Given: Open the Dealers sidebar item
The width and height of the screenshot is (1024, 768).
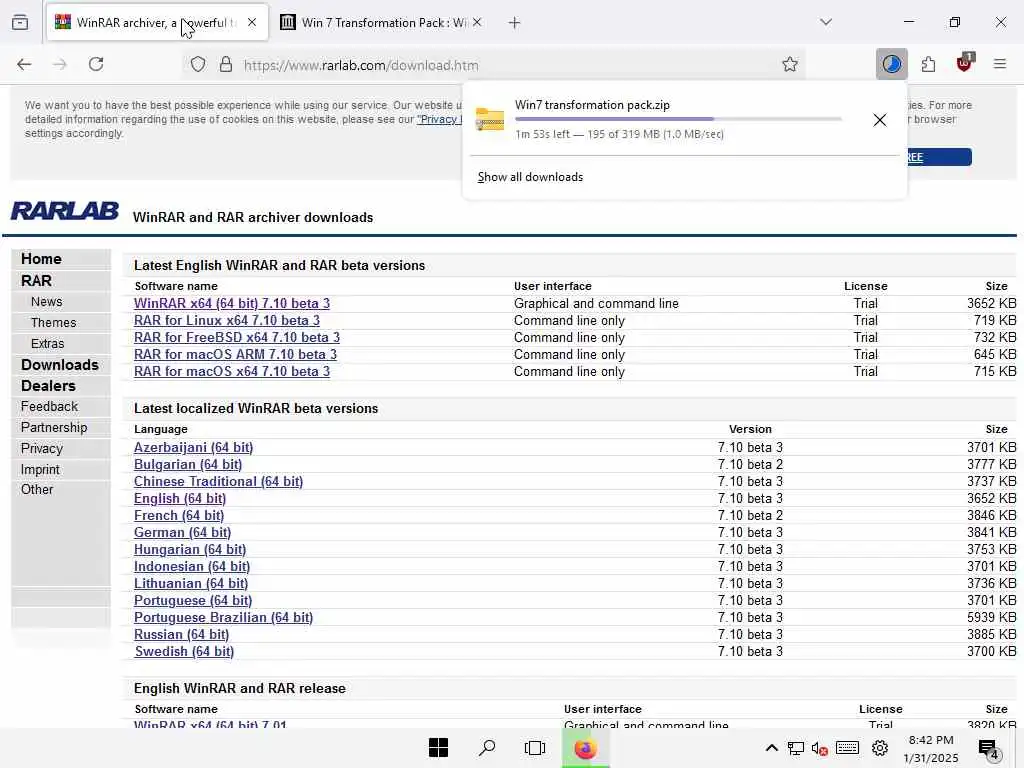Looking at the screenshot, I should pos(48,386).
